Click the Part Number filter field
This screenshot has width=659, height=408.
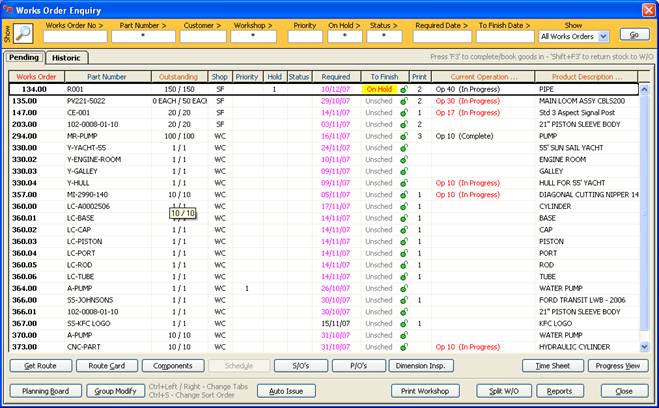(x=143, y=37)
